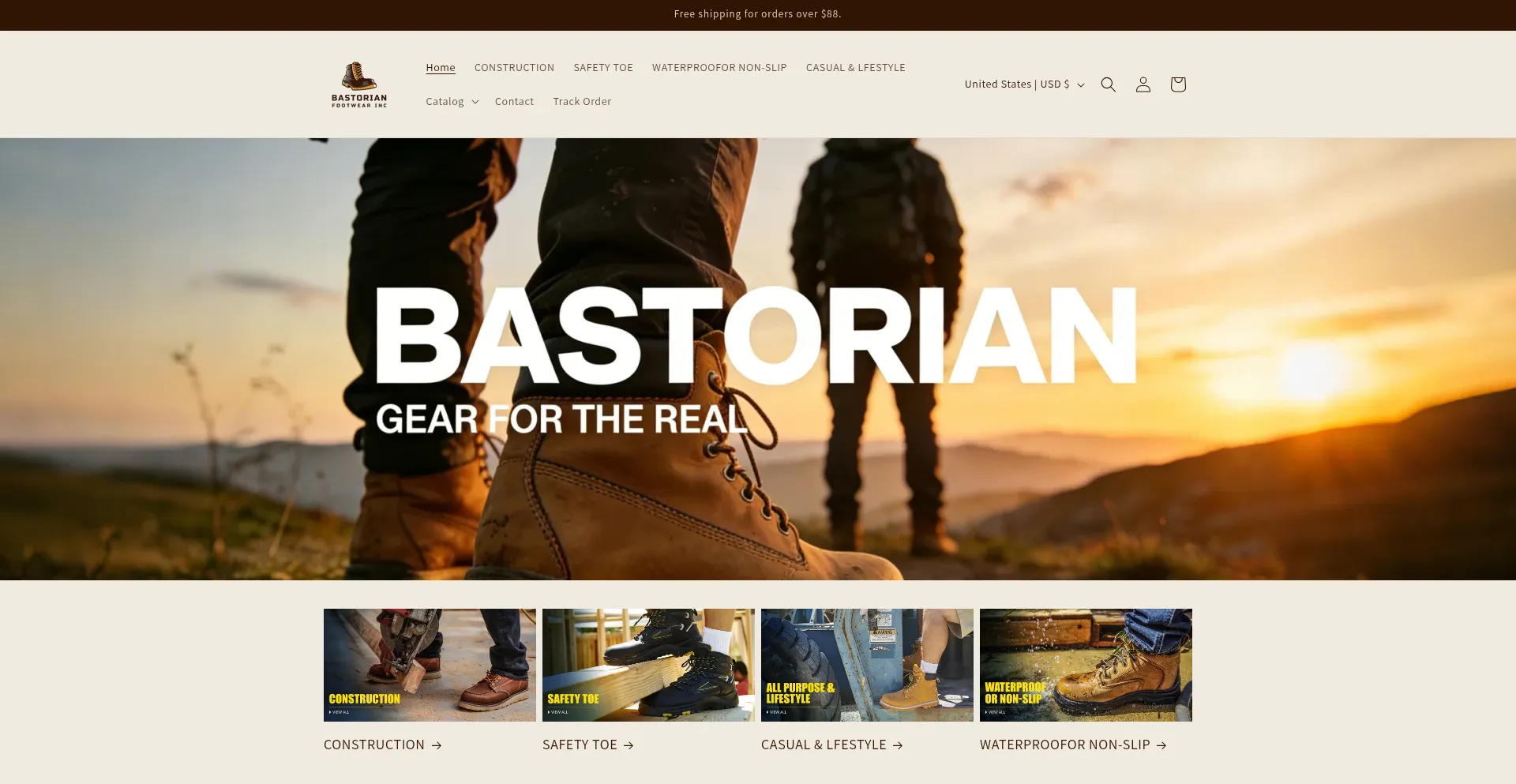This screenshot has height=784, width=1516.
Task: Select the Construction boots thumbnail image
Action: click(430, 665)
